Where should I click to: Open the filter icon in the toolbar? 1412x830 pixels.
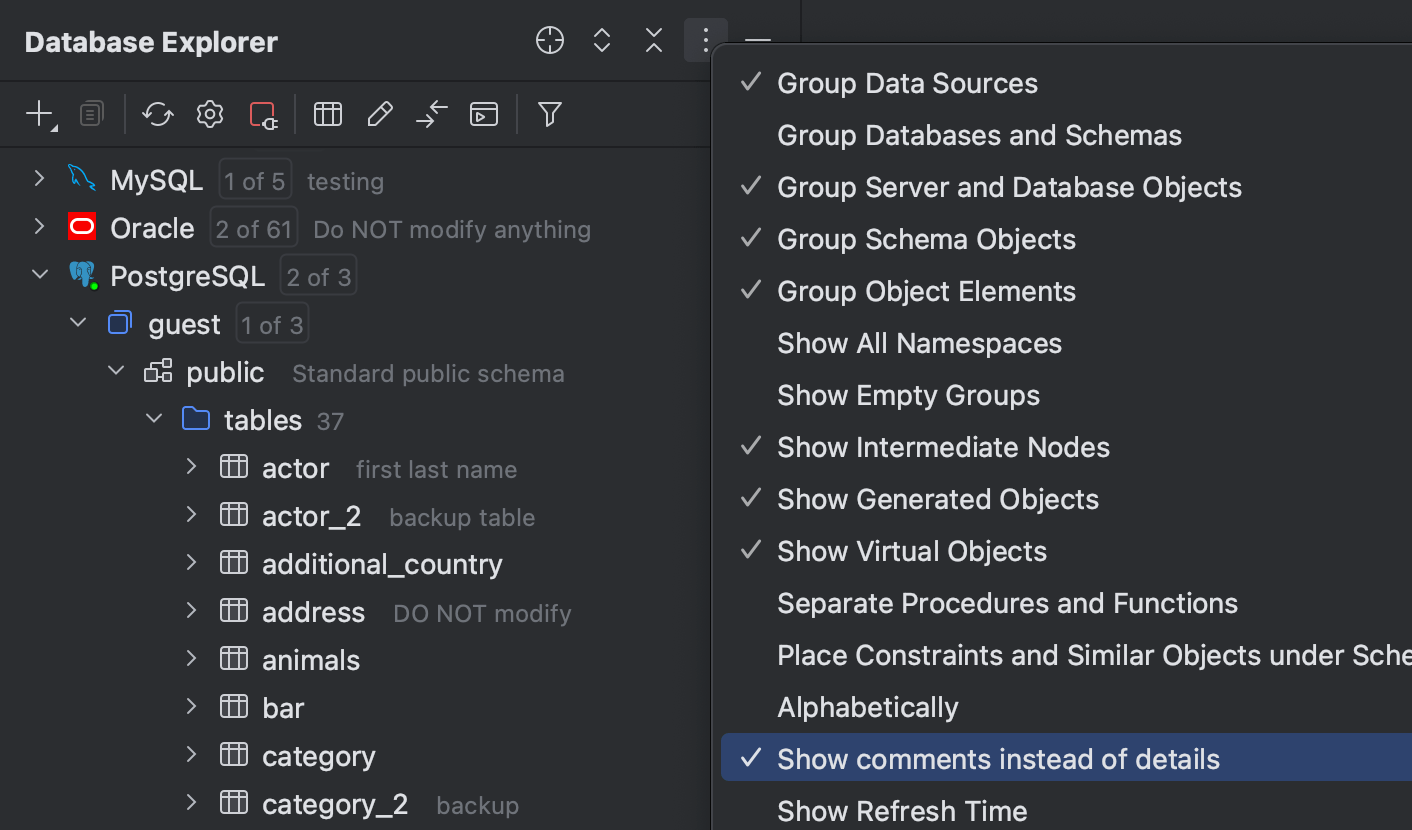coord(548,114)
